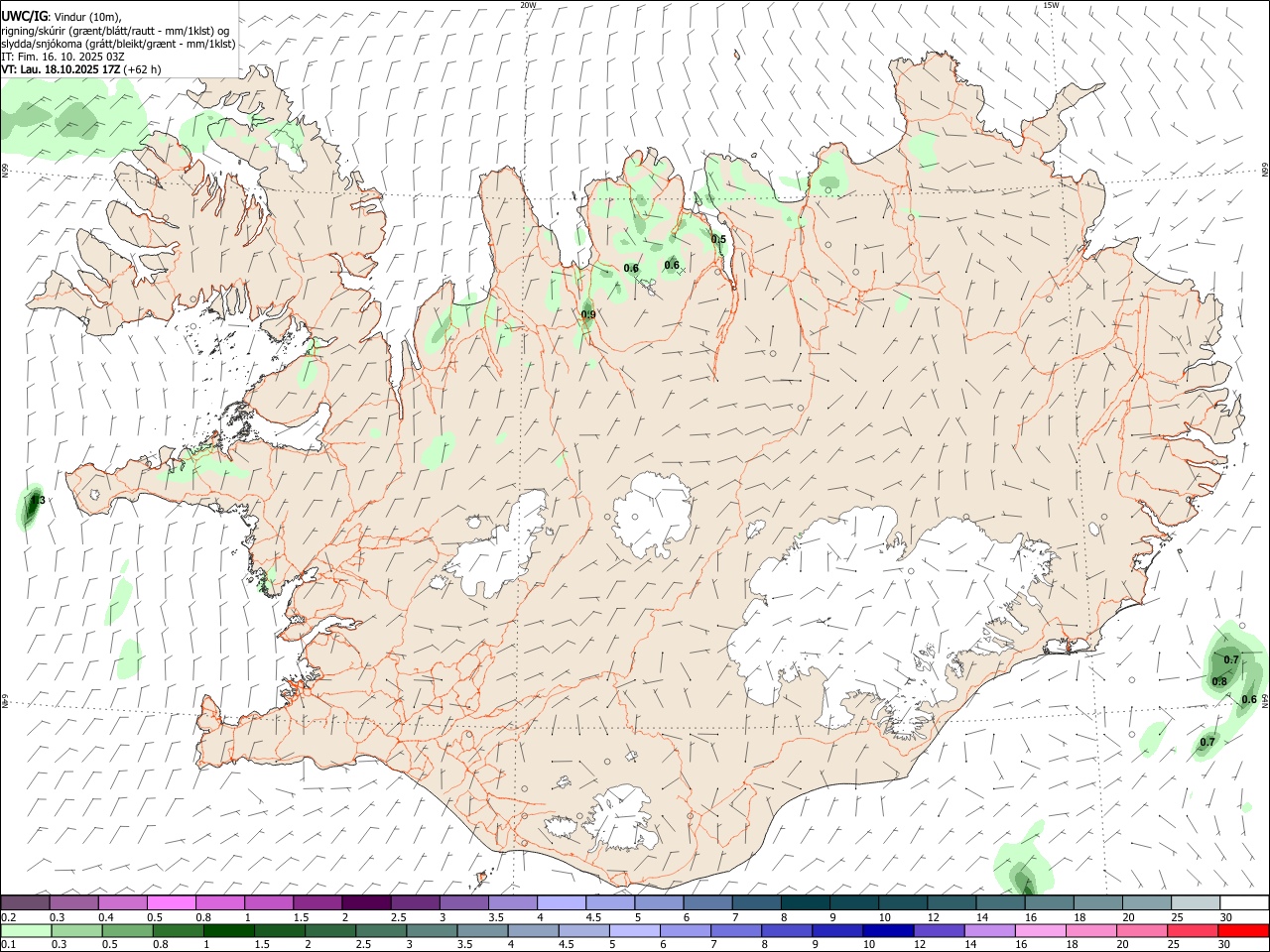Click the "0.8" precipitation value on the map
This screenshot has width=1270, height=952.
(x=1219, y=681)
